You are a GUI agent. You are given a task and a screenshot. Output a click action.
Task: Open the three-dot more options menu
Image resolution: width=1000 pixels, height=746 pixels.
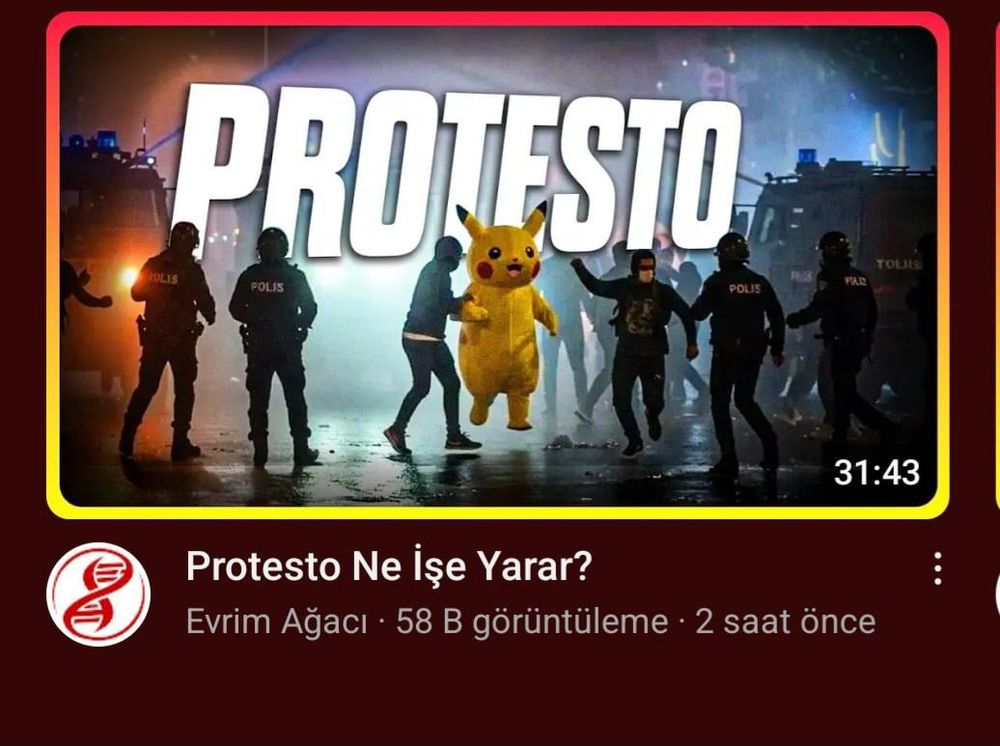[938, 569]
